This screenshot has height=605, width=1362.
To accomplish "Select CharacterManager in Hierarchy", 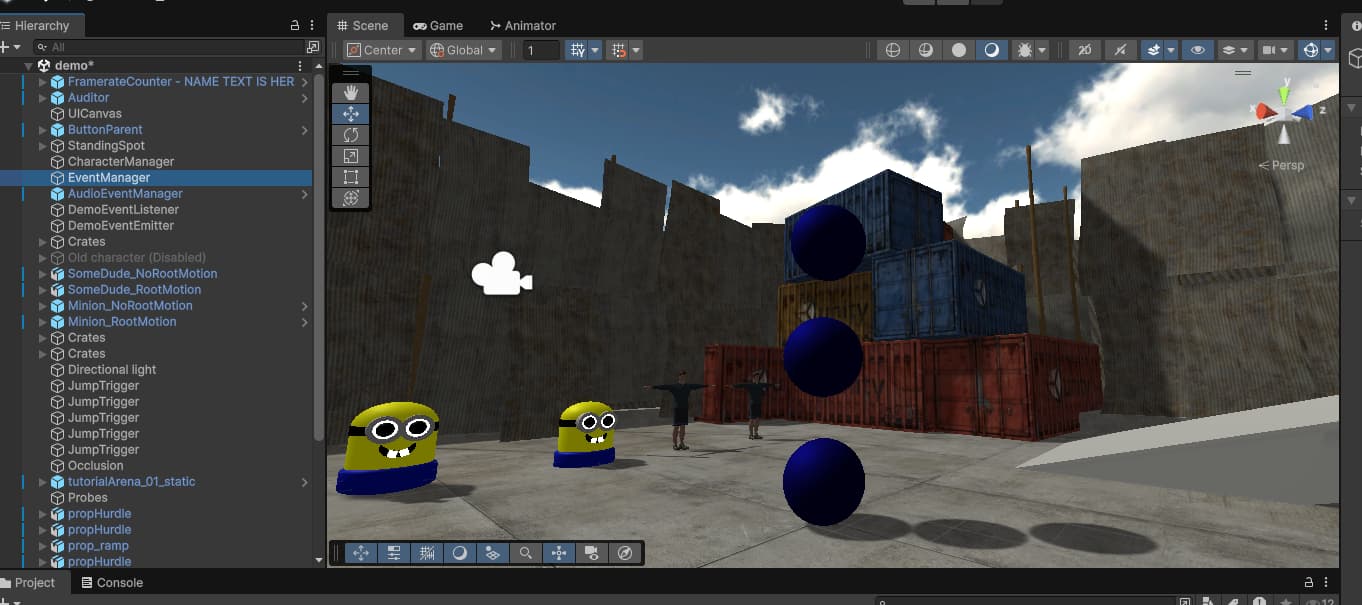I will 121,162.
